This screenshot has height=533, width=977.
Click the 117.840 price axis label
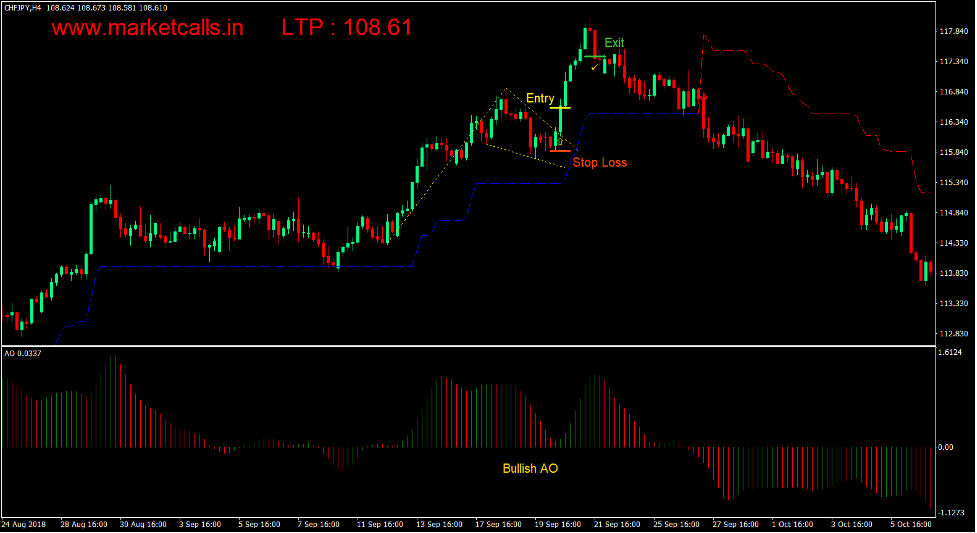coord(956,31)
